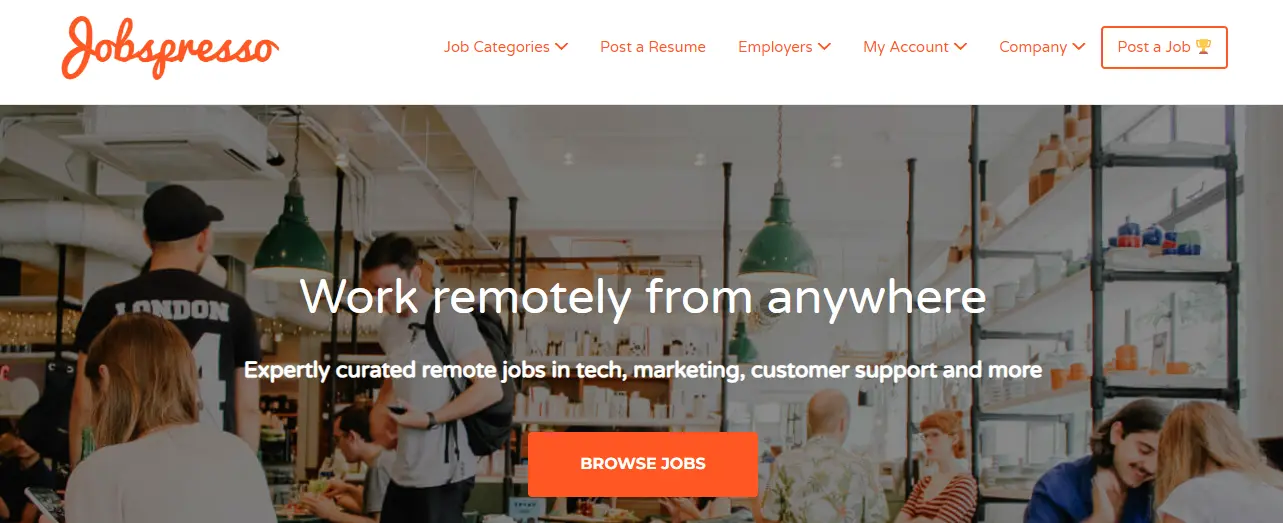Open the Job Categories menu

point(506,47)
